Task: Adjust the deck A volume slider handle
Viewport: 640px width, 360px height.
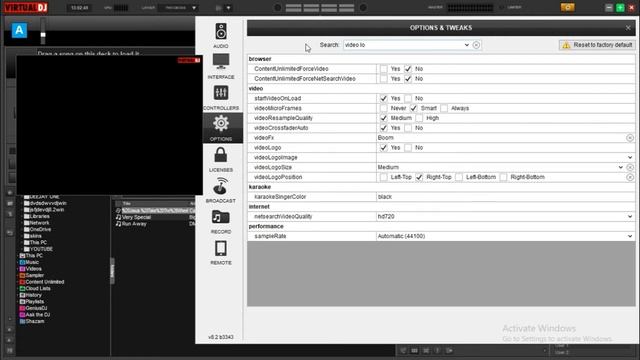Action: 43,35
